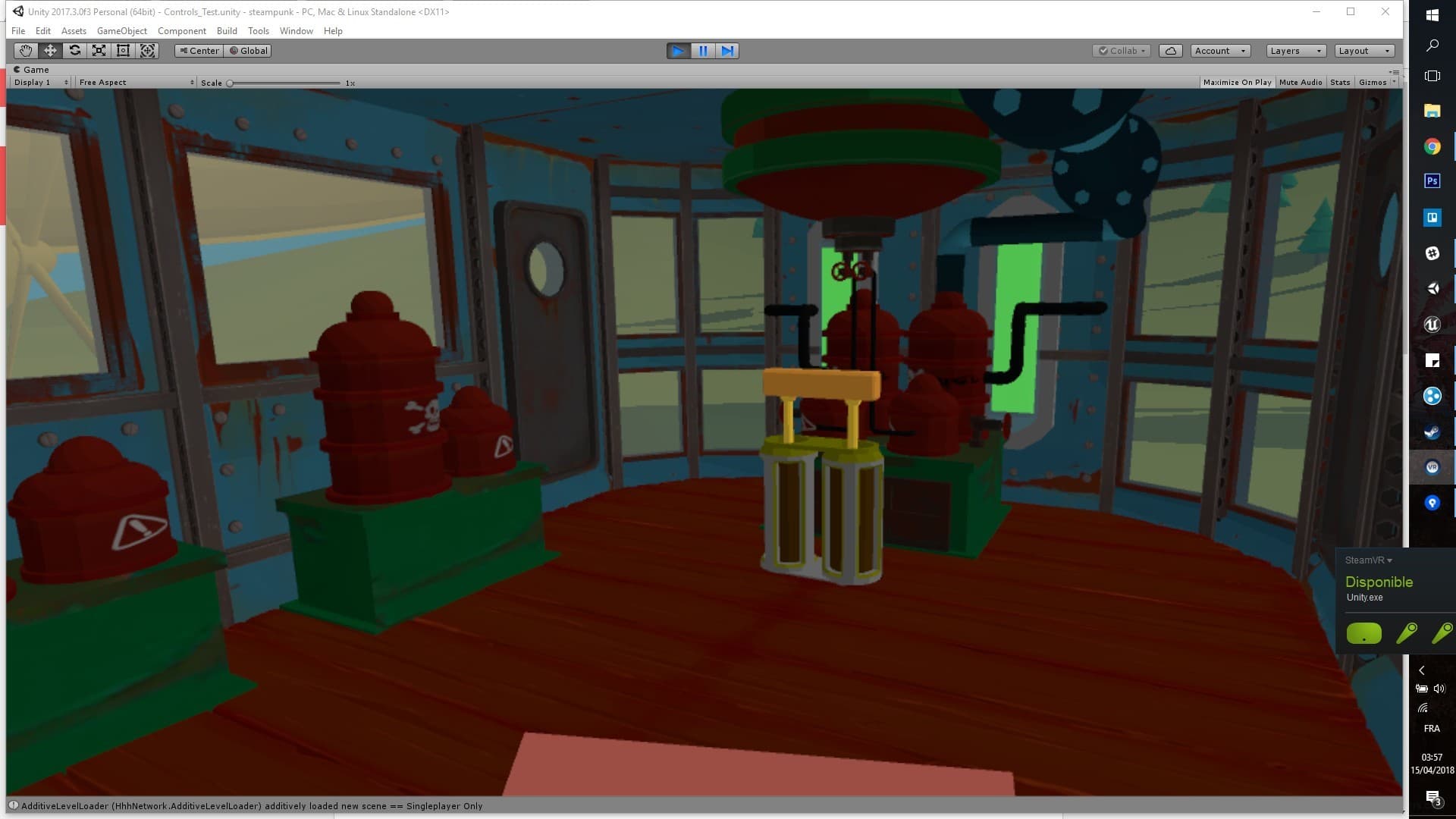
Task: Open the SteamVR dropdown menu
Action: 1369,560
